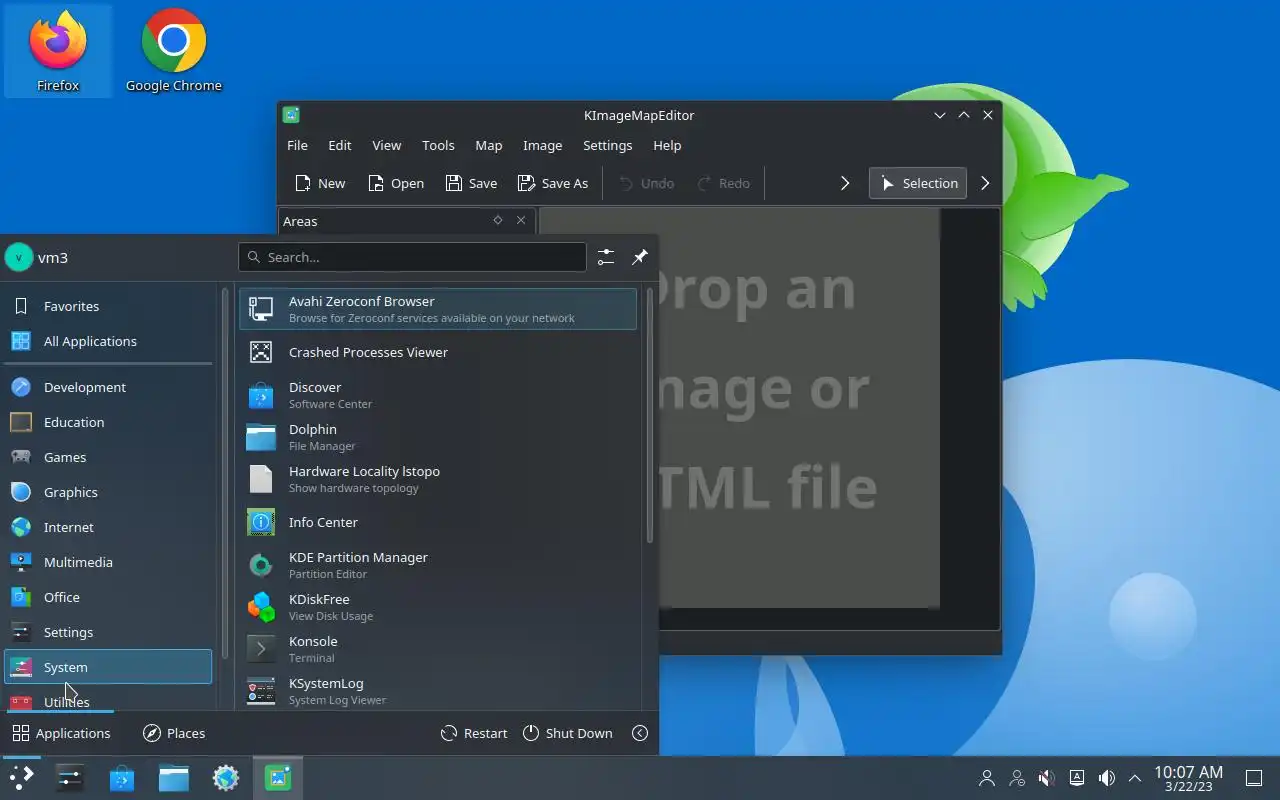Select Graphics category

[108, 492]
